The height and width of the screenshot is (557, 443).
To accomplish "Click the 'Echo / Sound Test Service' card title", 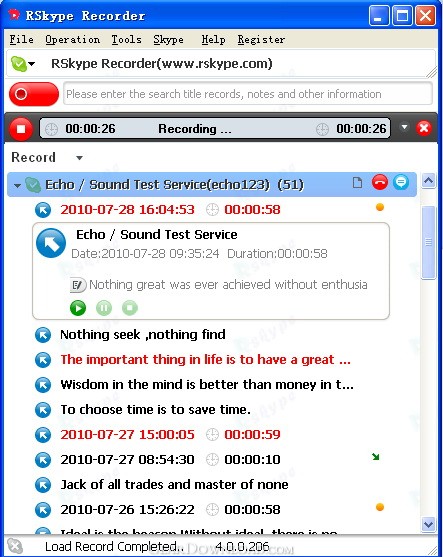I will (x=157, y=235).
